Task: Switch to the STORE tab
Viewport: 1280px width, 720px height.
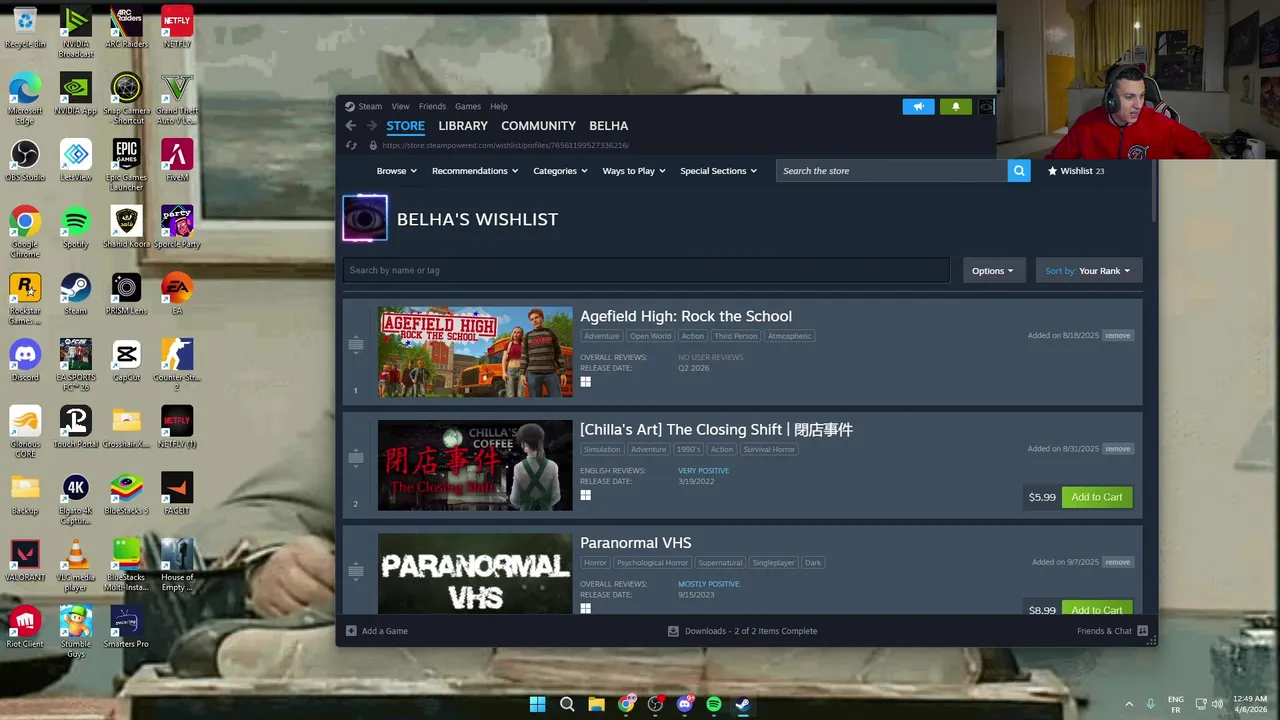Action: pos(405,126)
